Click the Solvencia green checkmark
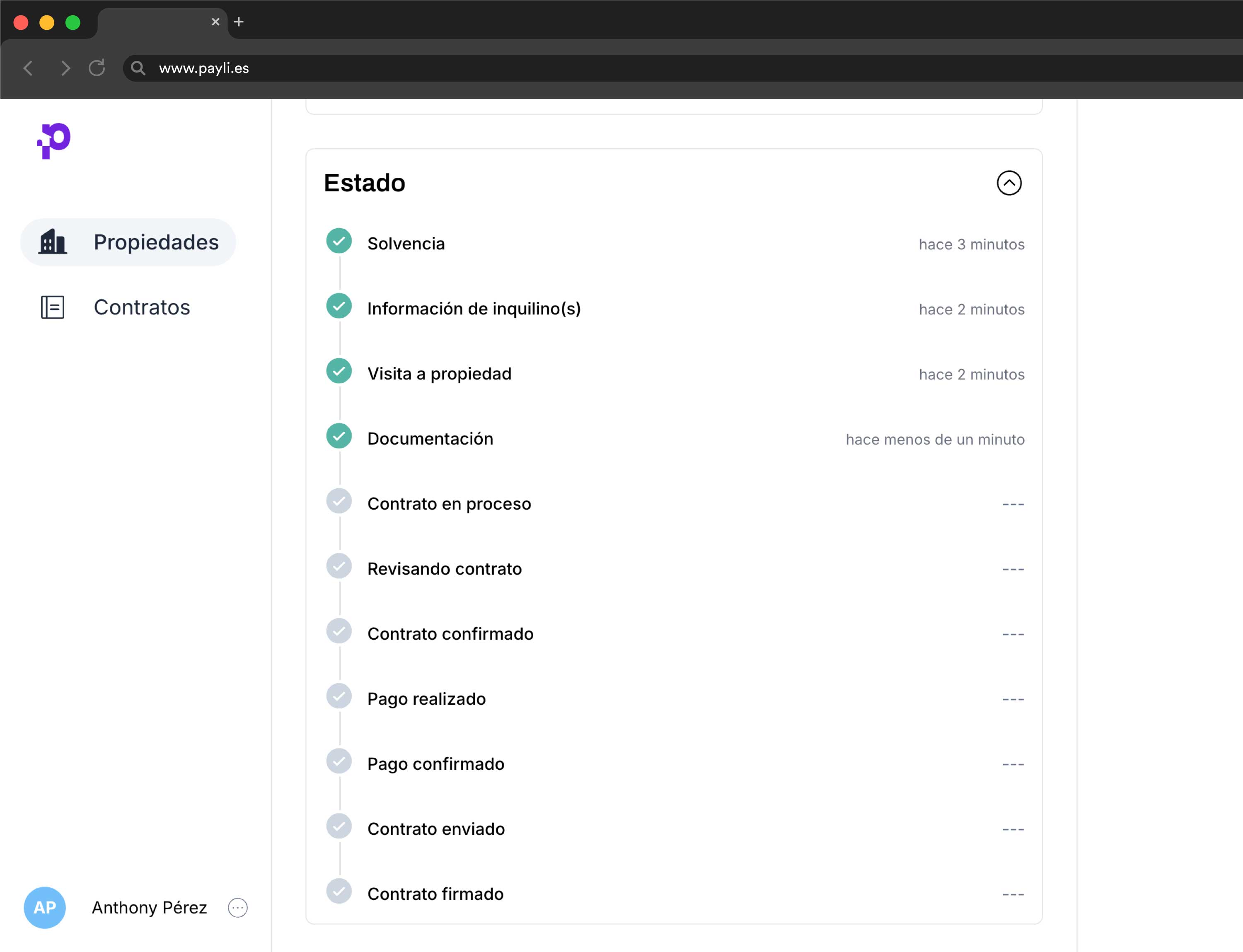 point(339,241)
